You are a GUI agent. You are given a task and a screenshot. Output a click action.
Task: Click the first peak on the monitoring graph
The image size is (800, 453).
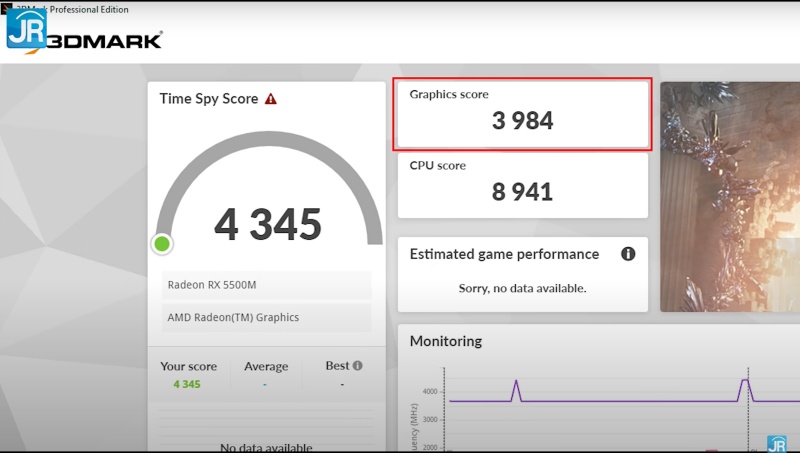point(516,382)
